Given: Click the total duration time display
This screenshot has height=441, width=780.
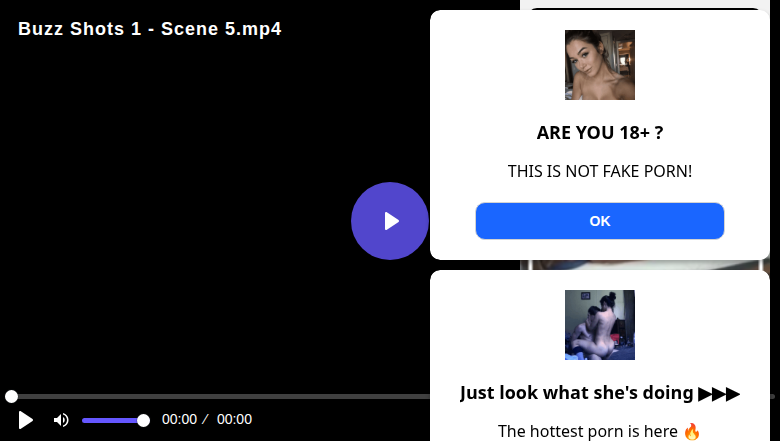Looking at the screenshot, I should (234, 420).
